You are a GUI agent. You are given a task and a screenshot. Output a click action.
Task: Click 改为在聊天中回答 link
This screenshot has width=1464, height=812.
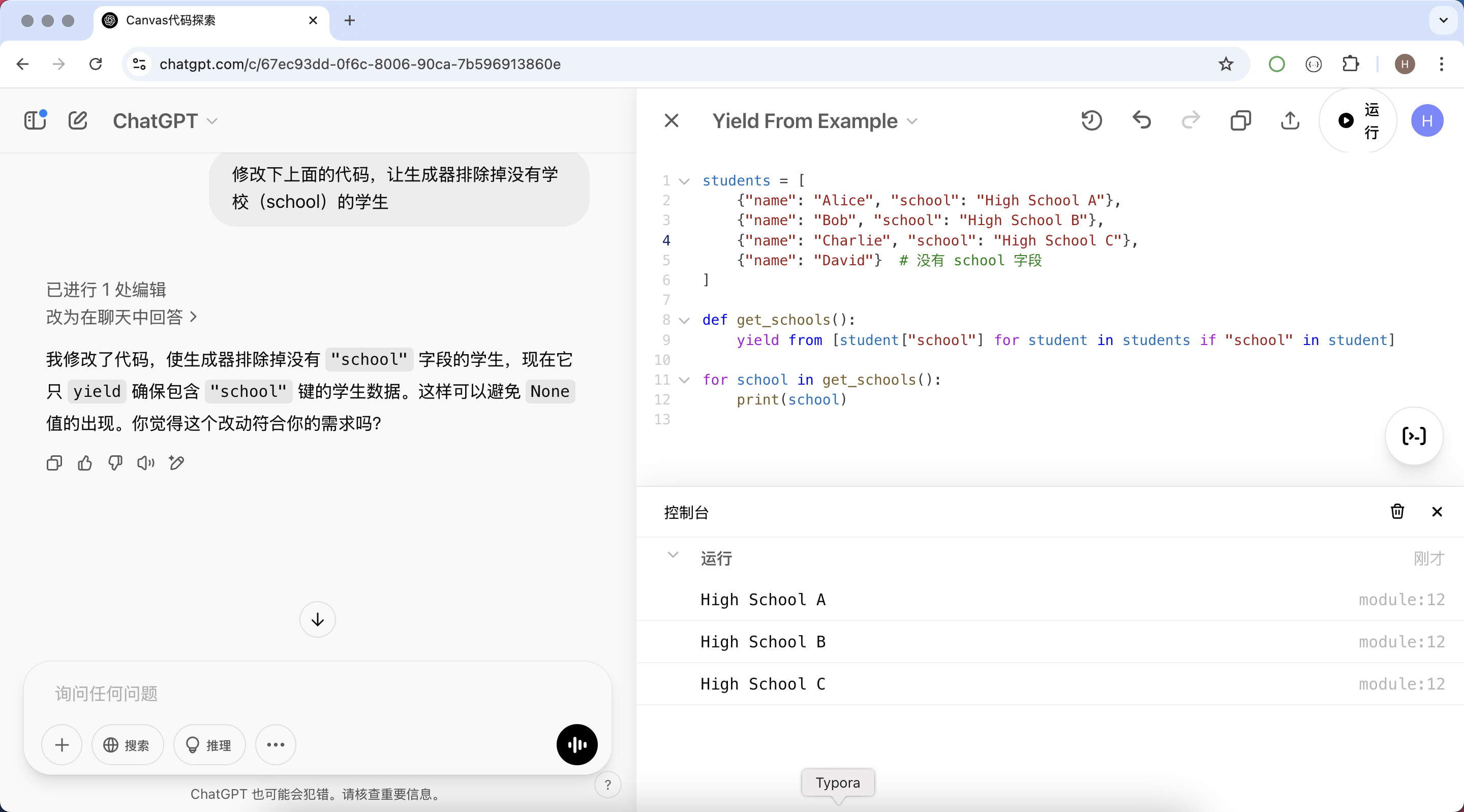click(x=120, y=317)
